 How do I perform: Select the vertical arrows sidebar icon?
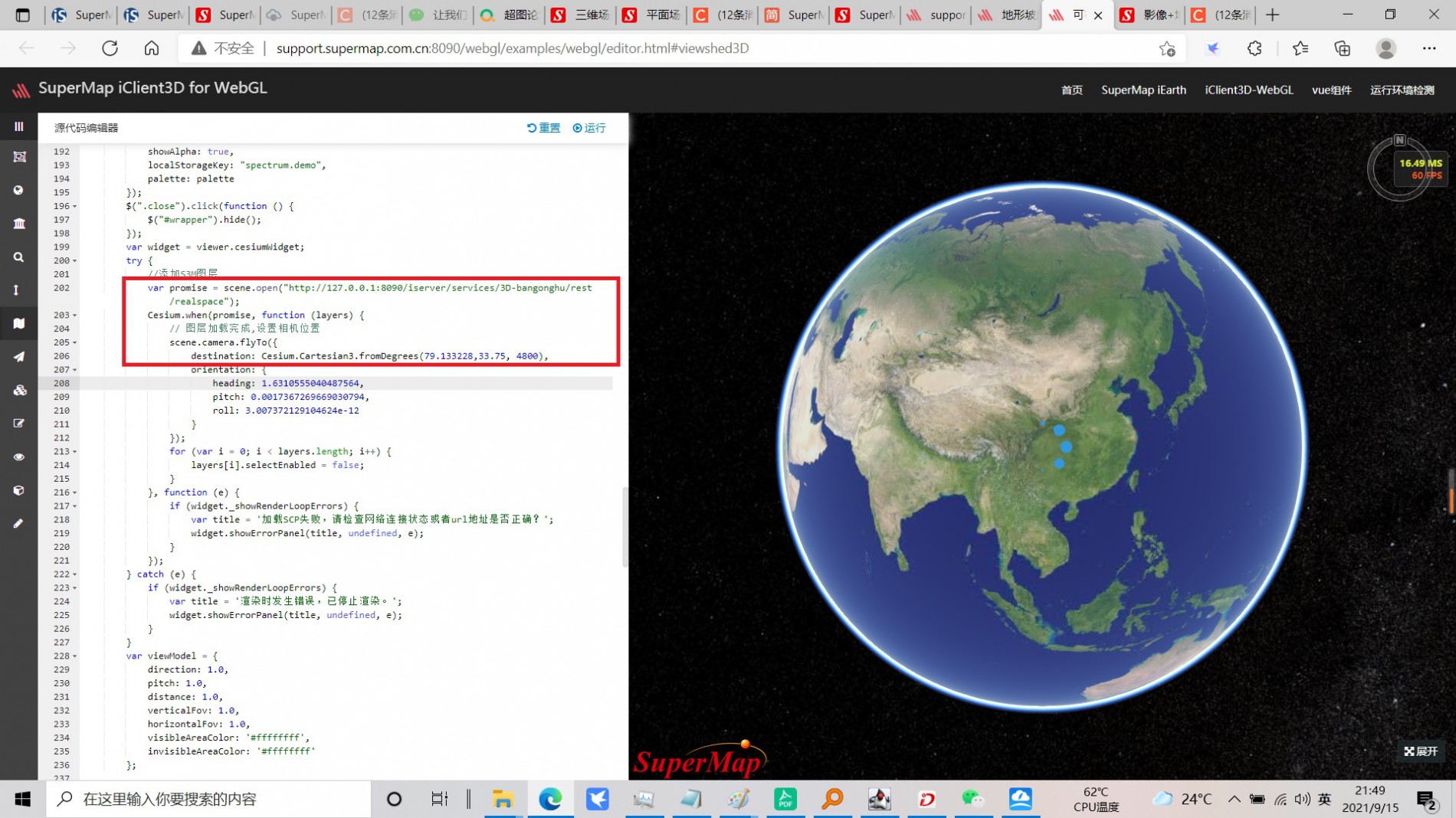point(16,290)
